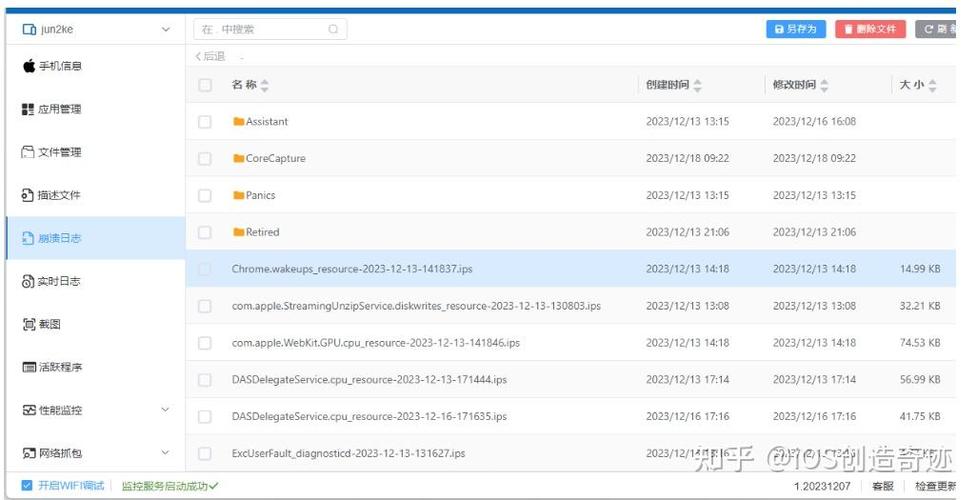The width and height of the screenshot is (977, 500).
Task: Check the ExcUserFault_diagnosticd row checkbox
Action: 205,453
